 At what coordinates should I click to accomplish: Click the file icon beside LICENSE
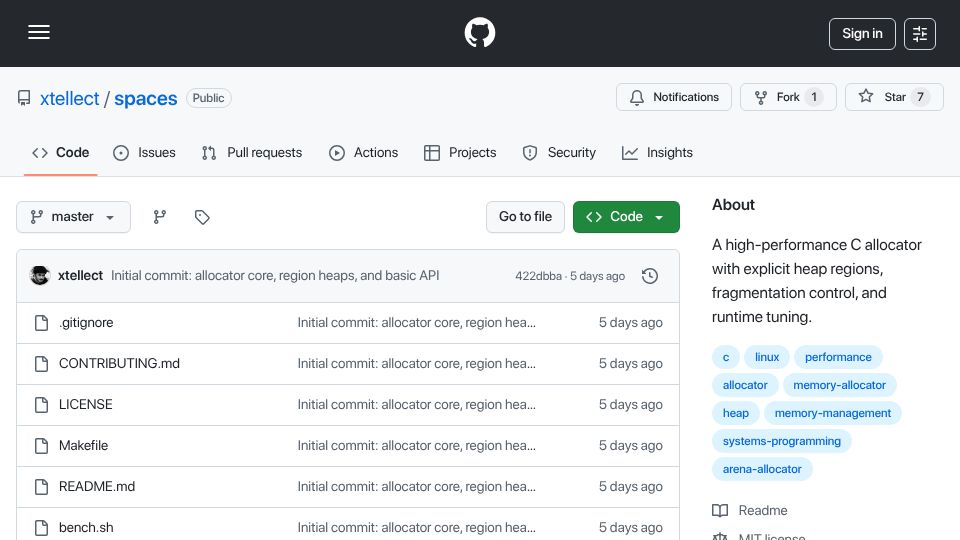pyautogui.click(x=42, y=405)
